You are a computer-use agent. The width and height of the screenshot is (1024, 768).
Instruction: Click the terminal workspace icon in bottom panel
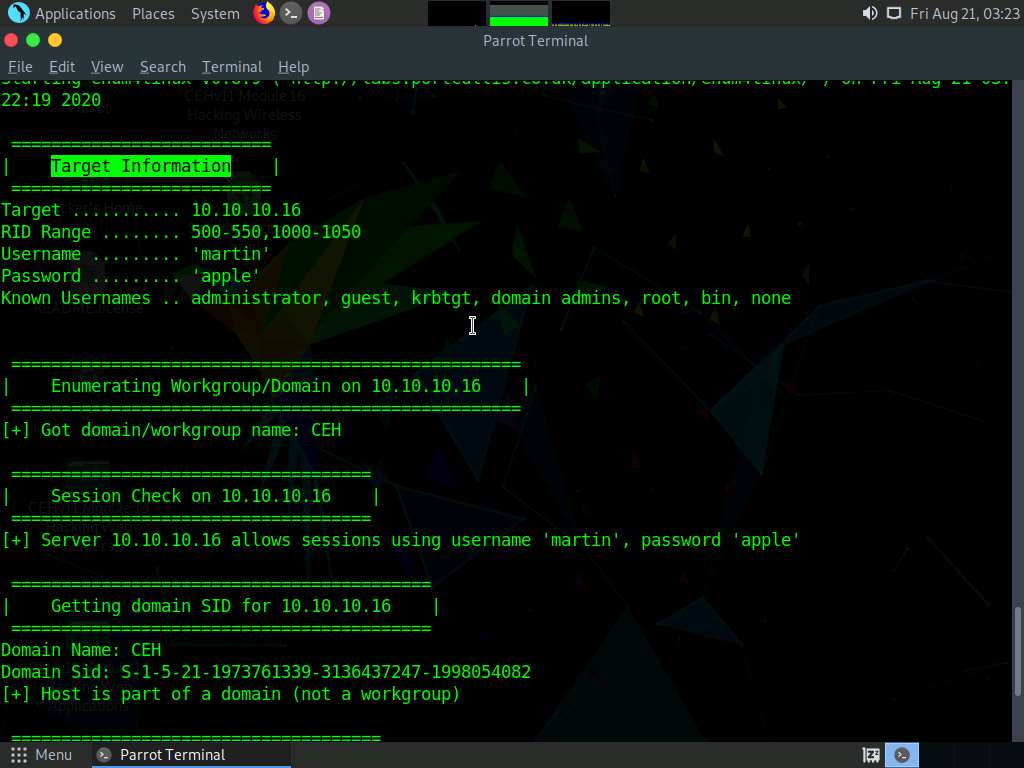[x=902, y=756]
